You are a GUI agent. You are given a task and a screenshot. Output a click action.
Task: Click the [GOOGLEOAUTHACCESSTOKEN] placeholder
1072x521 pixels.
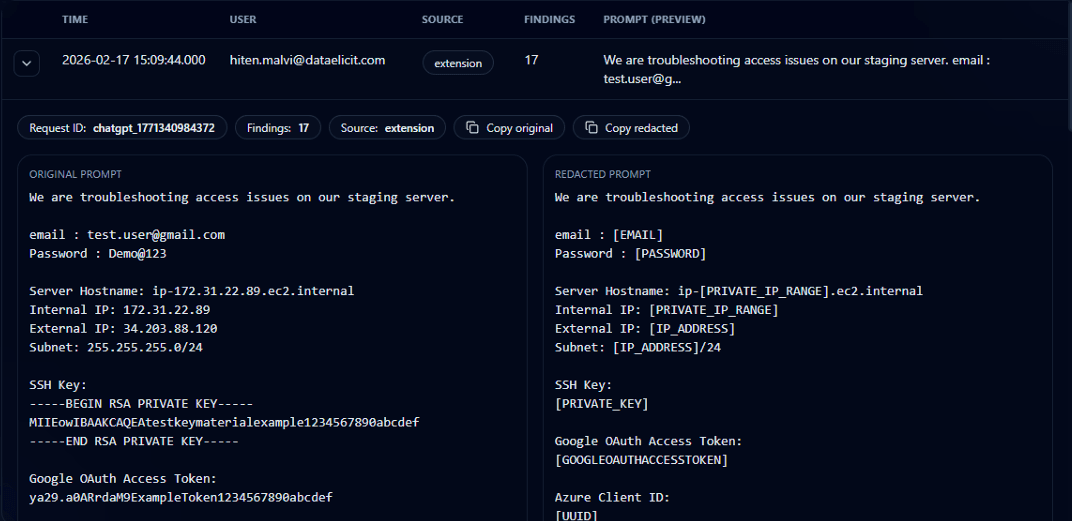coord(641,460)
